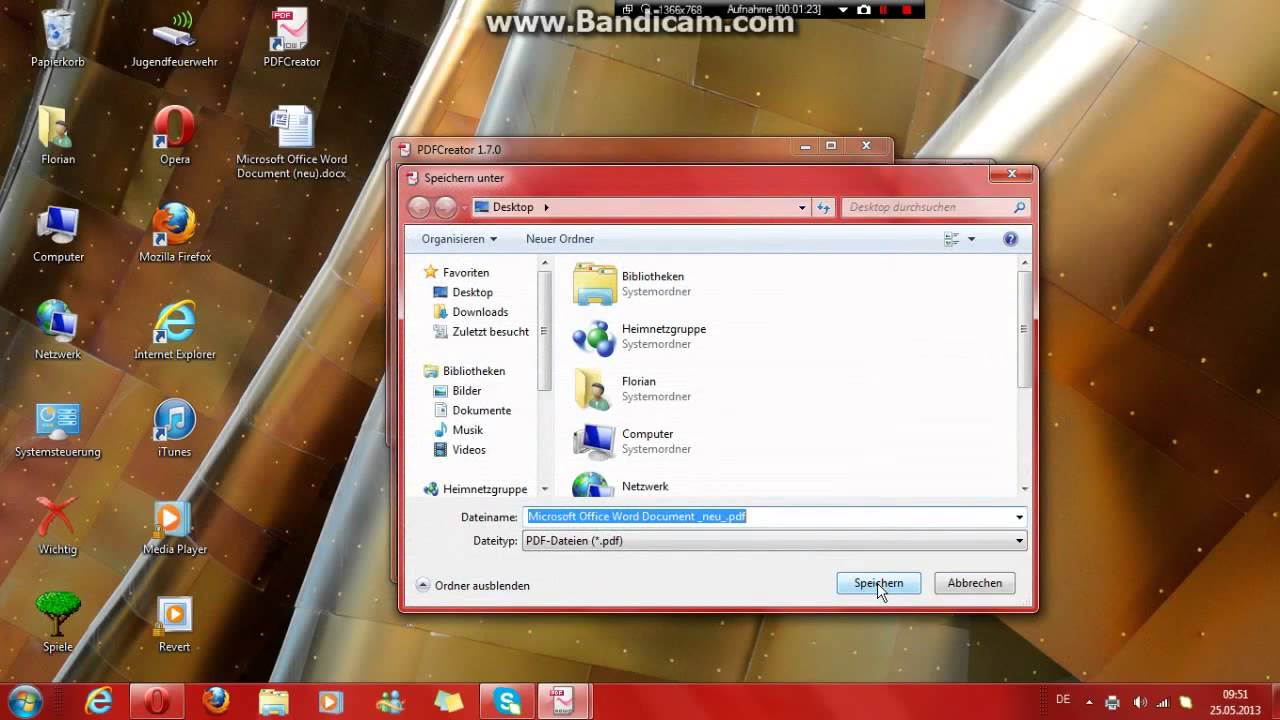The image size is (1280, 720).
Task: Open Firefox from taskbar
Action: click(215, 701)
